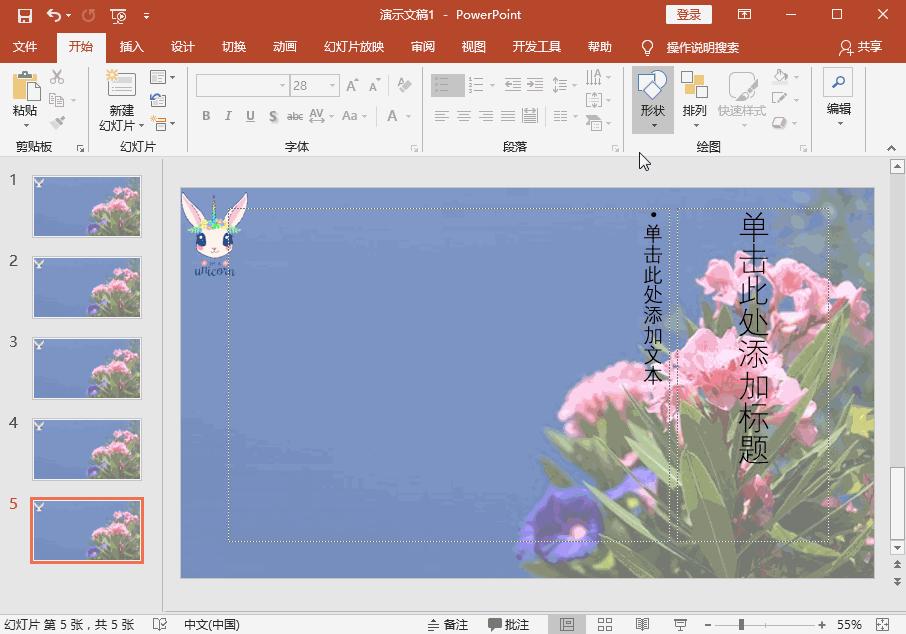Start slideshow from status bar icon
The width and height of the screenshot is (906, 634).
(x=679, y=624)
